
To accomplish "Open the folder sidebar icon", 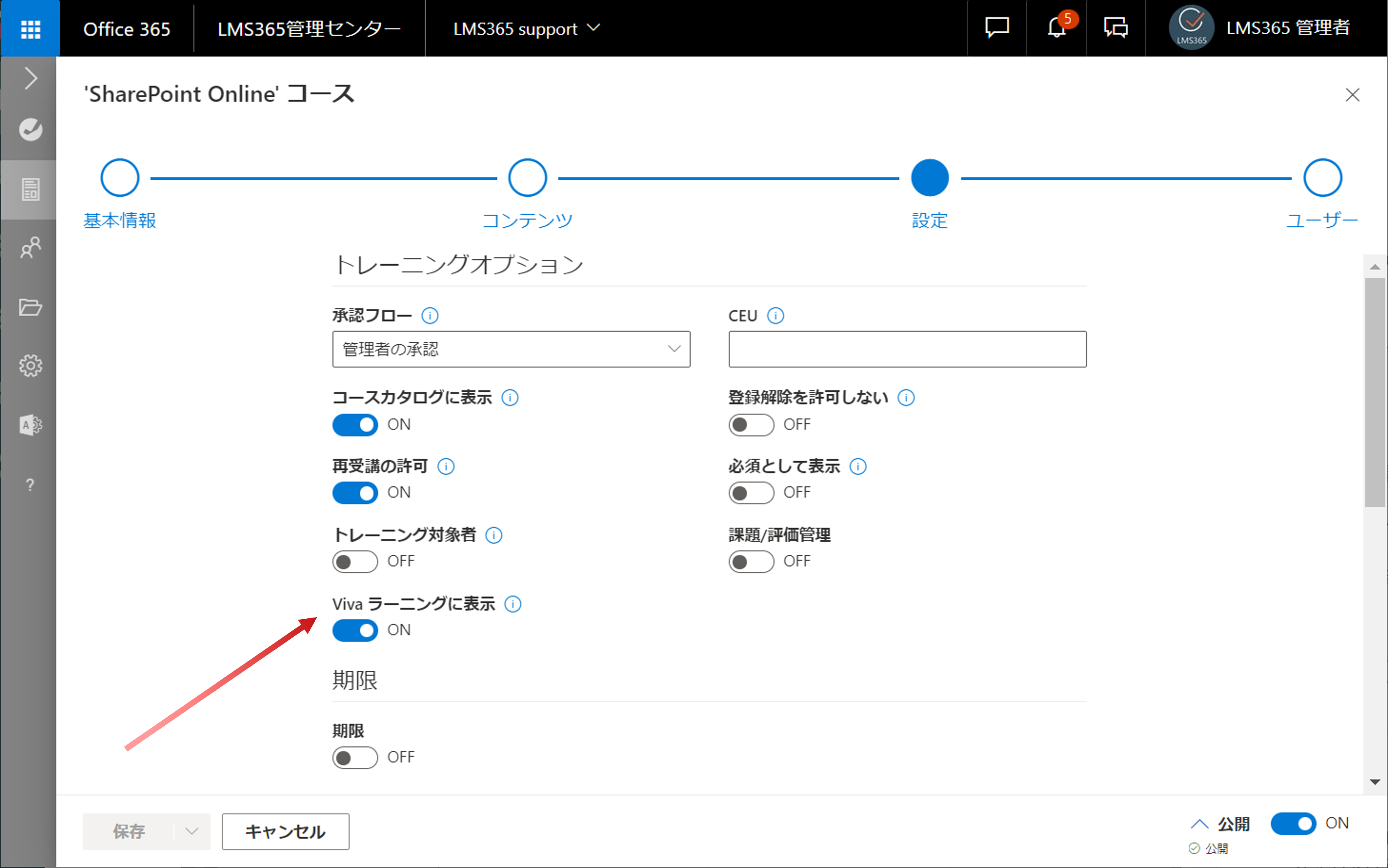I will point(30,307).
